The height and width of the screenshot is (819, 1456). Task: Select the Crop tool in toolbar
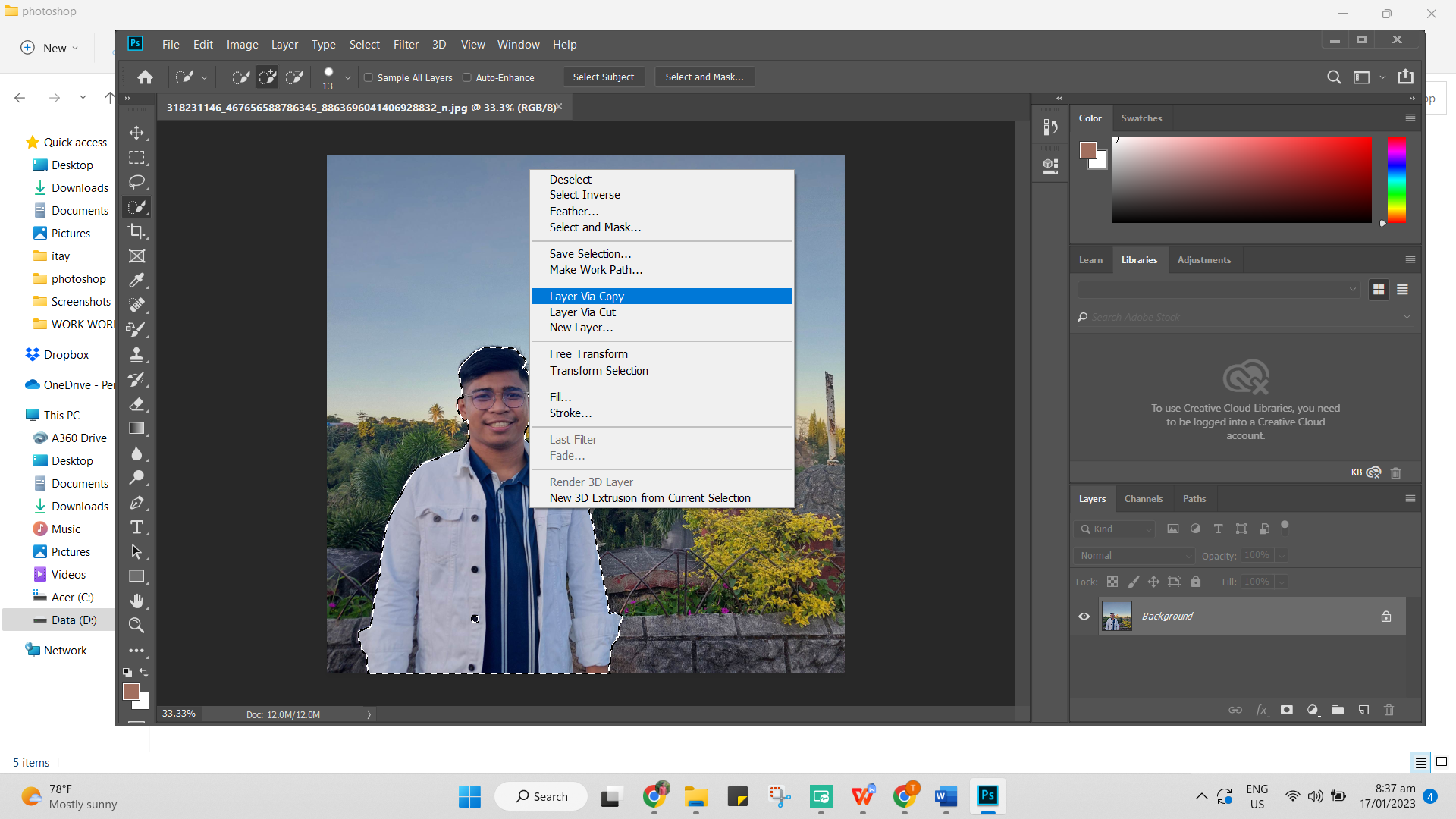click(137, 232)
